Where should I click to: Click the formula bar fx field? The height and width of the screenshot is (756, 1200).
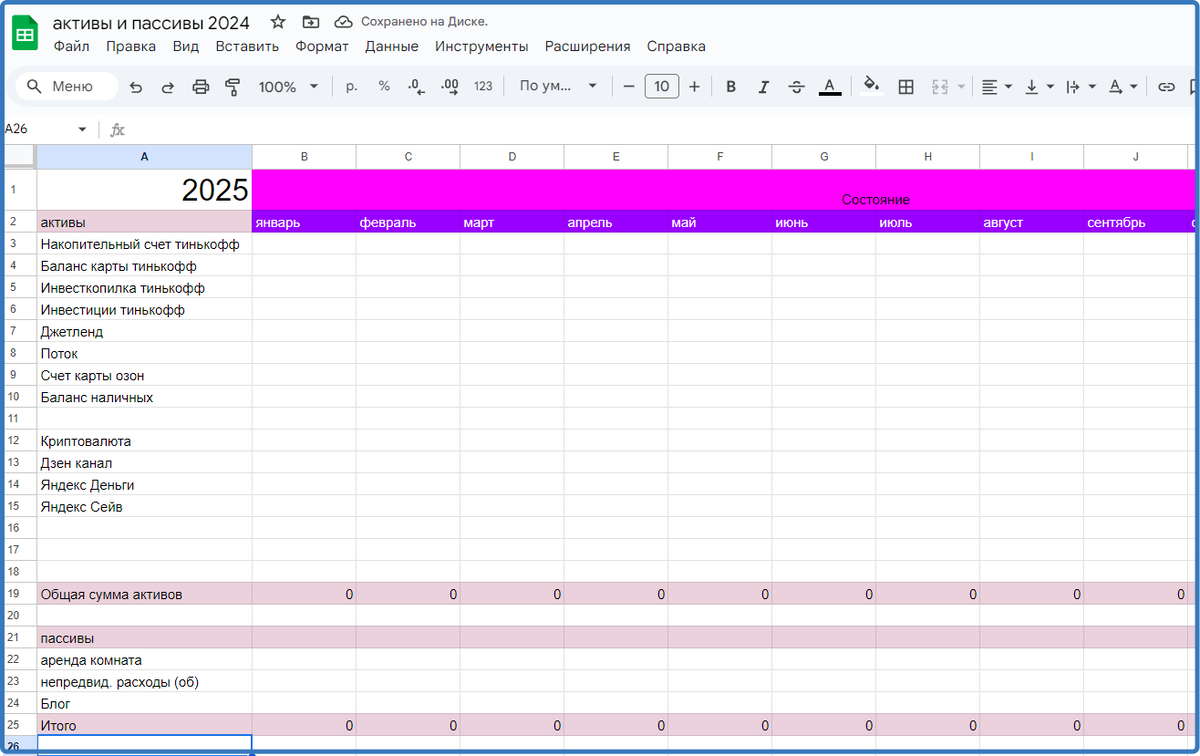point(660,130)
